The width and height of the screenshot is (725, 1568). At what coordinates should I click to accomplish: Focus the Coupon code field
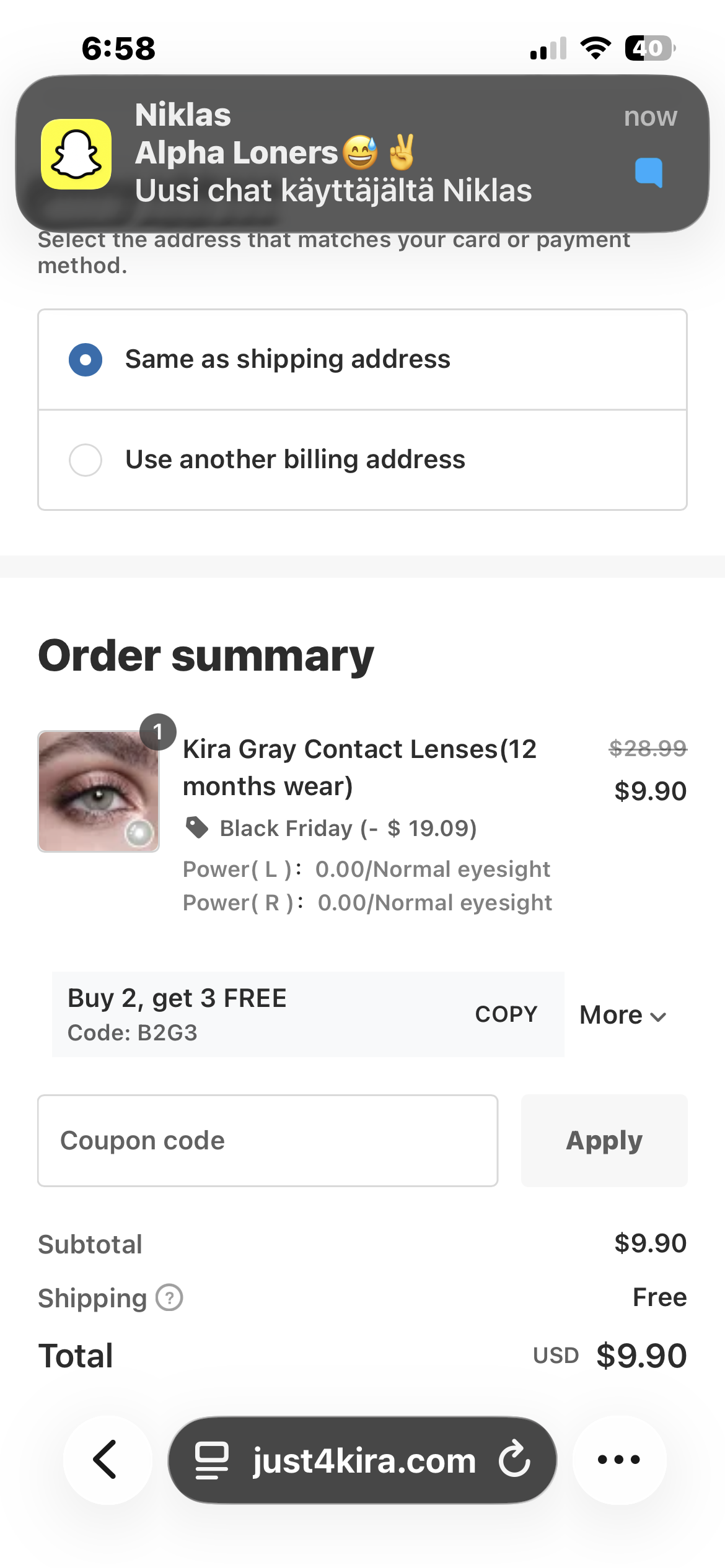(x=268, y=1140)
